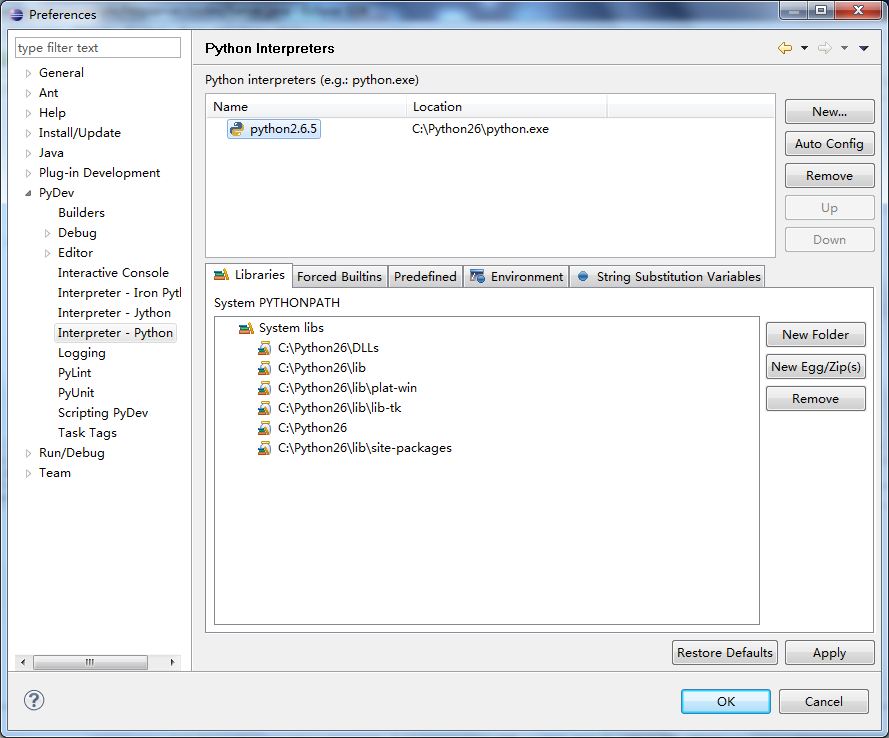Open the Environment tab

pyautogui.click(x=517, y=277)
